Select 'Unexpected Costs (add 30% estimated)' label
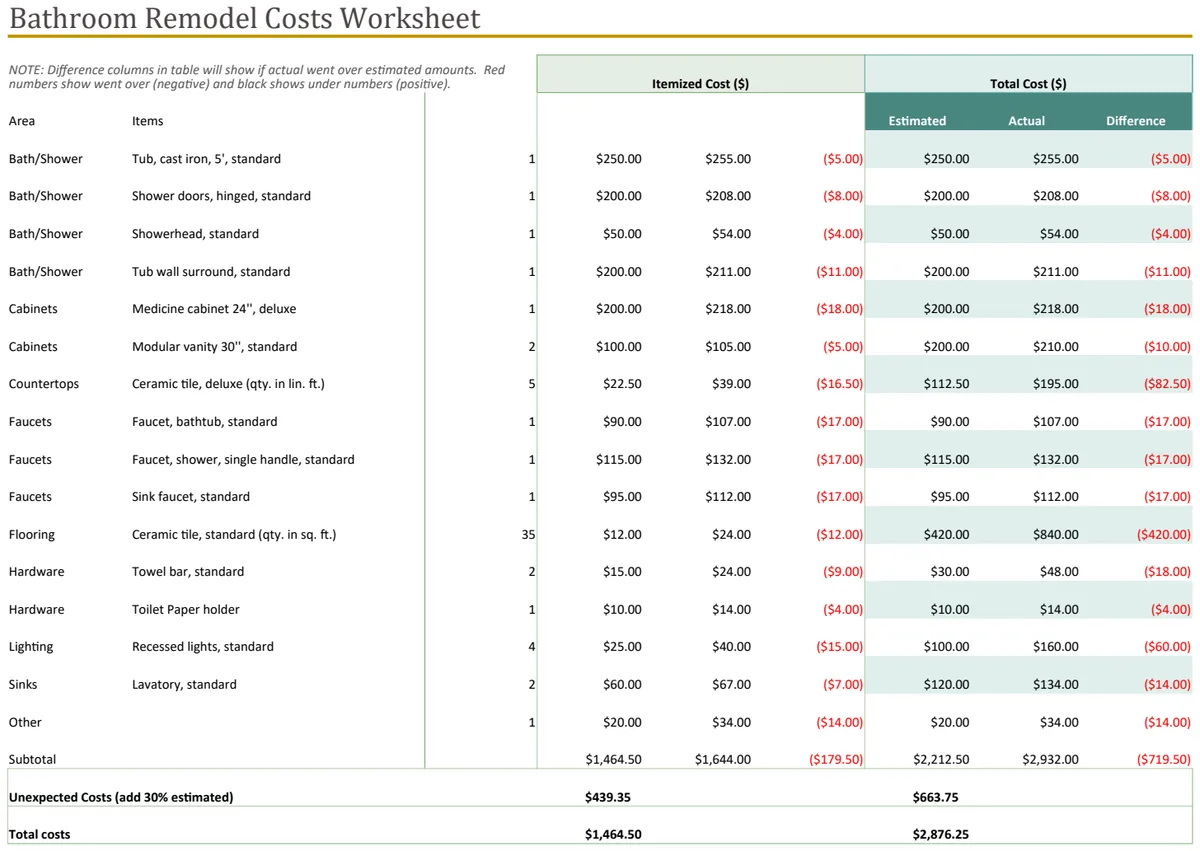This screenshot has width=1200, height=851. click(121, 798)
